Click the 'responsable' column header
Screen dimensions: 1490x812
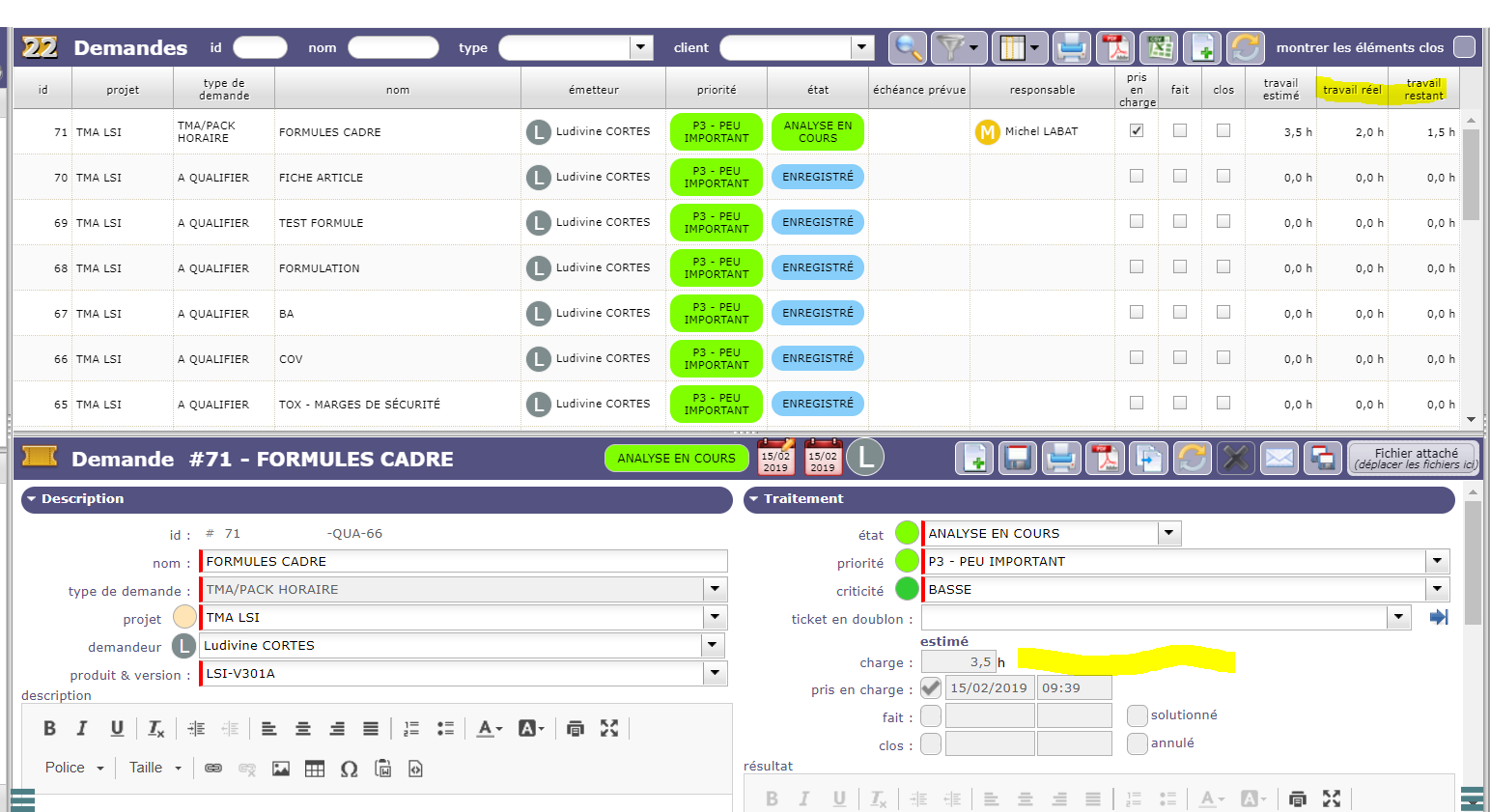pos(1042,90)
